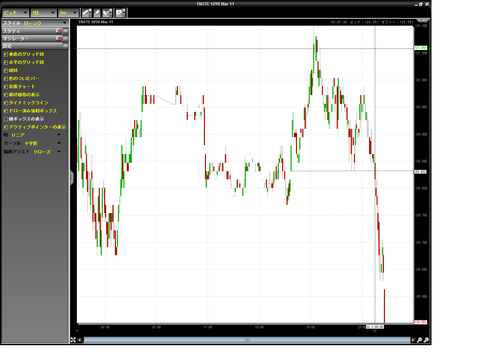Collapse the 設定 settings section
Image resolution: width=480 pixels, height=360 pixels.
pyautogui.click(x=65, y=46)
